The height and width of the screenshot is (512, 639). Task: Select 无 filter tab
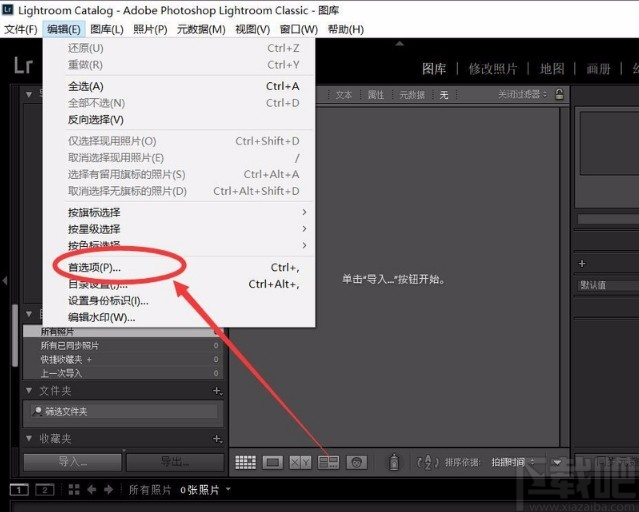point(444,95)
